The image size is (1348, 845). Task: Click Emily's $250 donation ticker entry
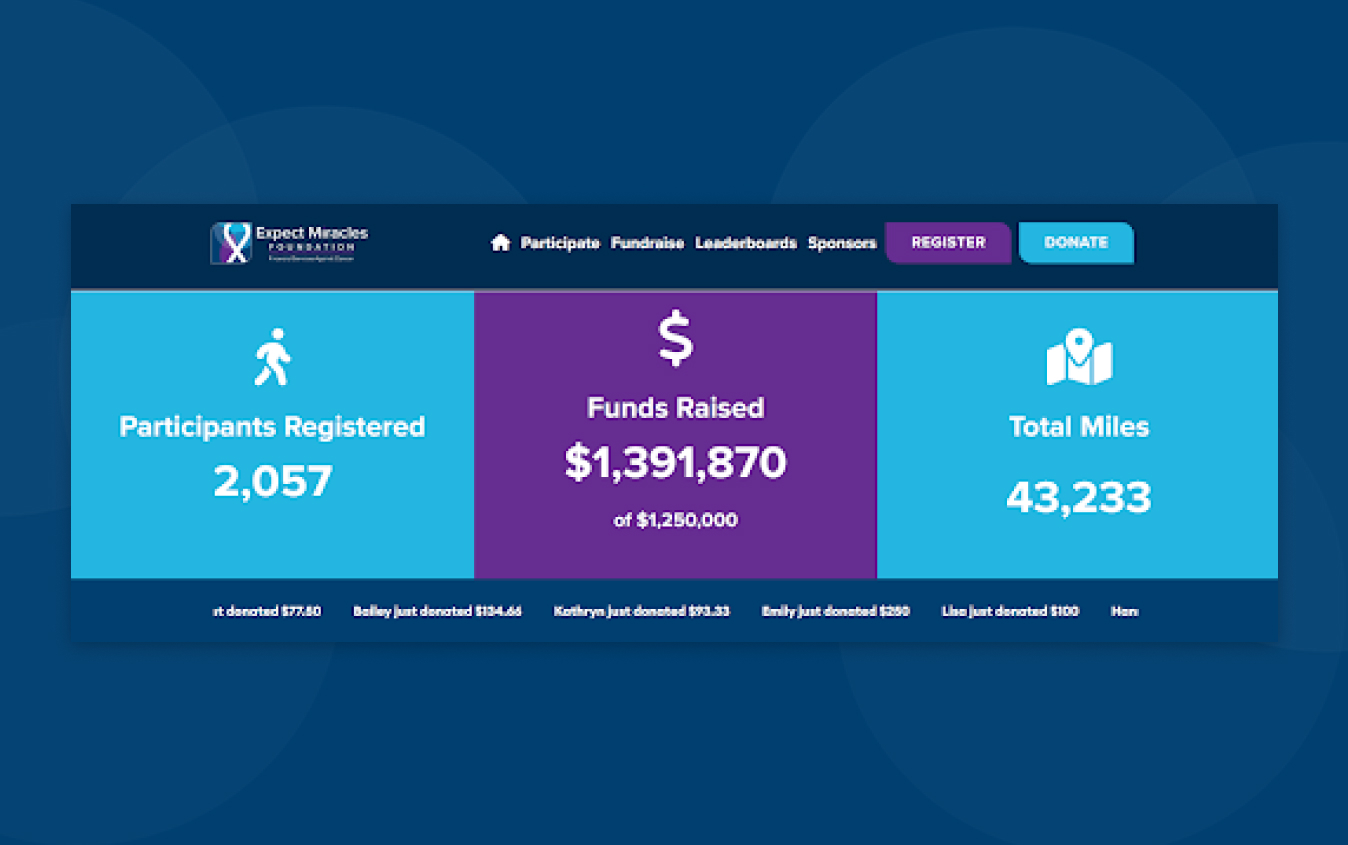tap(835, 611)
